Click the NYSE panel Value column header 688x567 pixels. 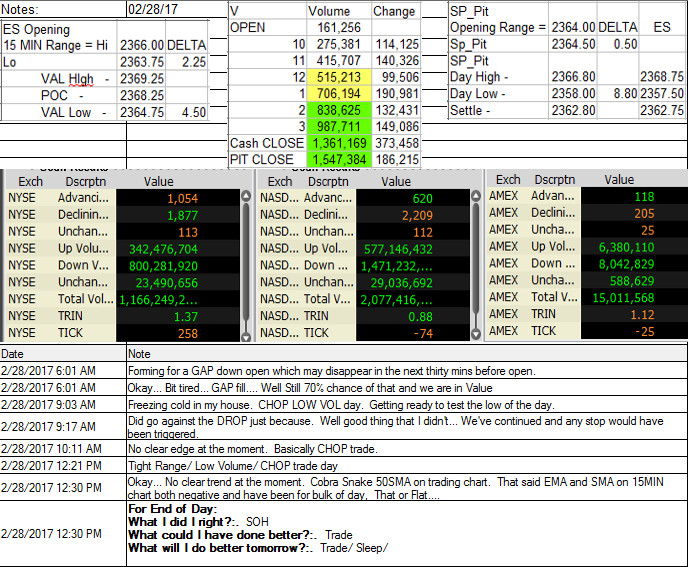coord(159,182)
